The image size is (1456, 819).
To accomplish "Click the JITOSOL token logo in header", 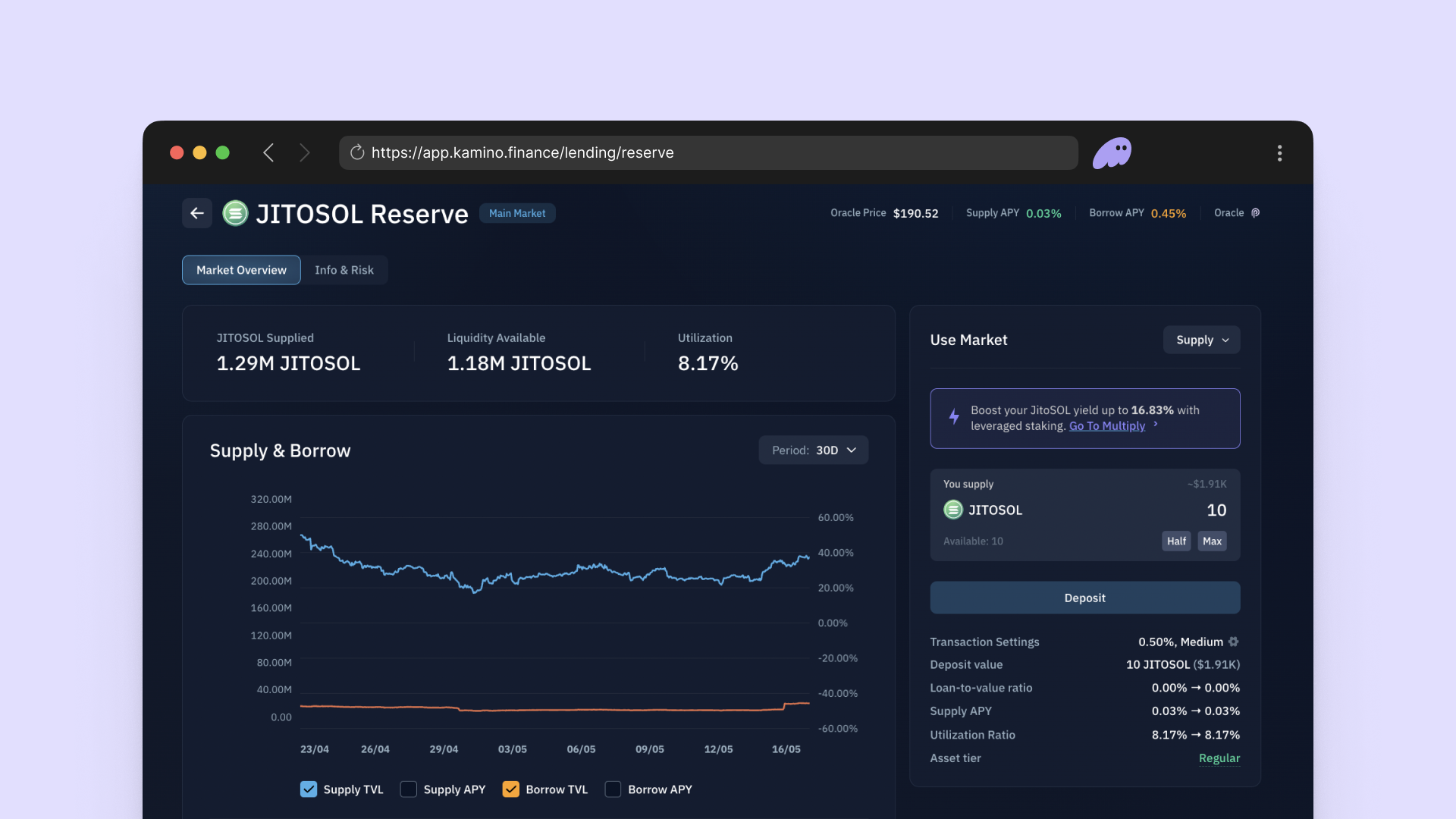I will tap(235, 213).
